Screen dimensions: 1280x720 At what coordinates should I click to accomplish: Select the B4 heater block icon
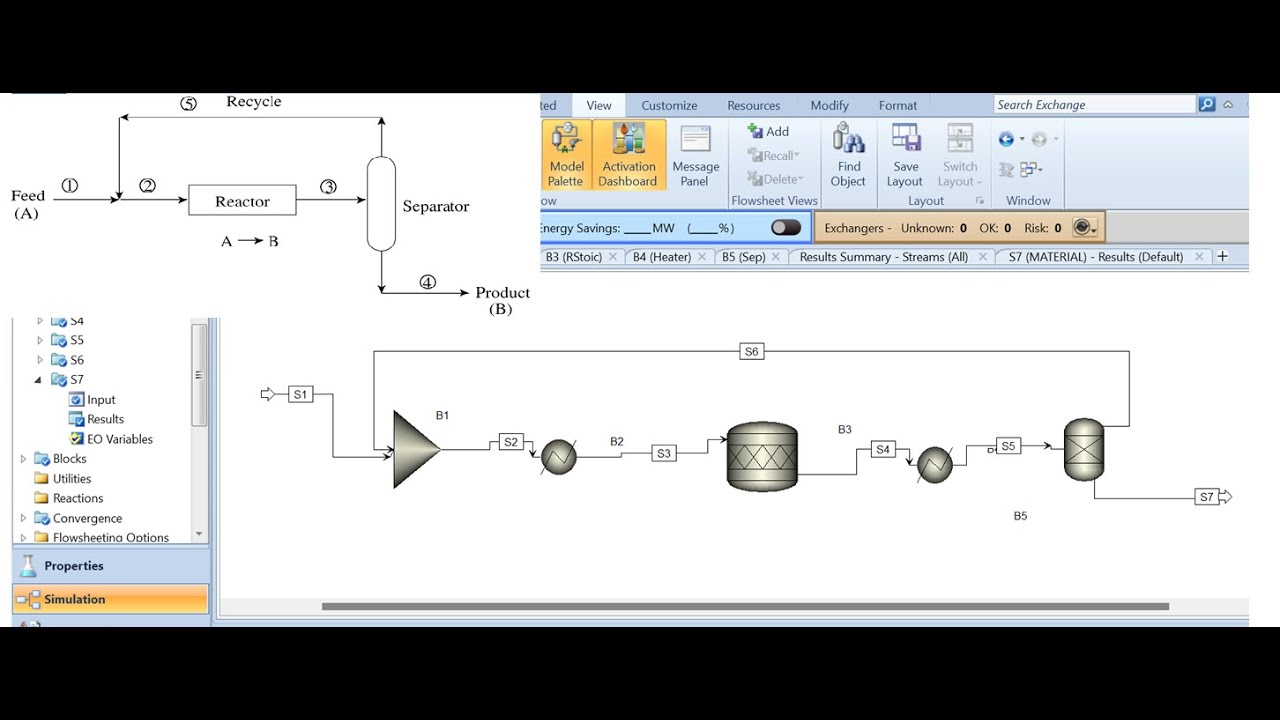(935, 465)
